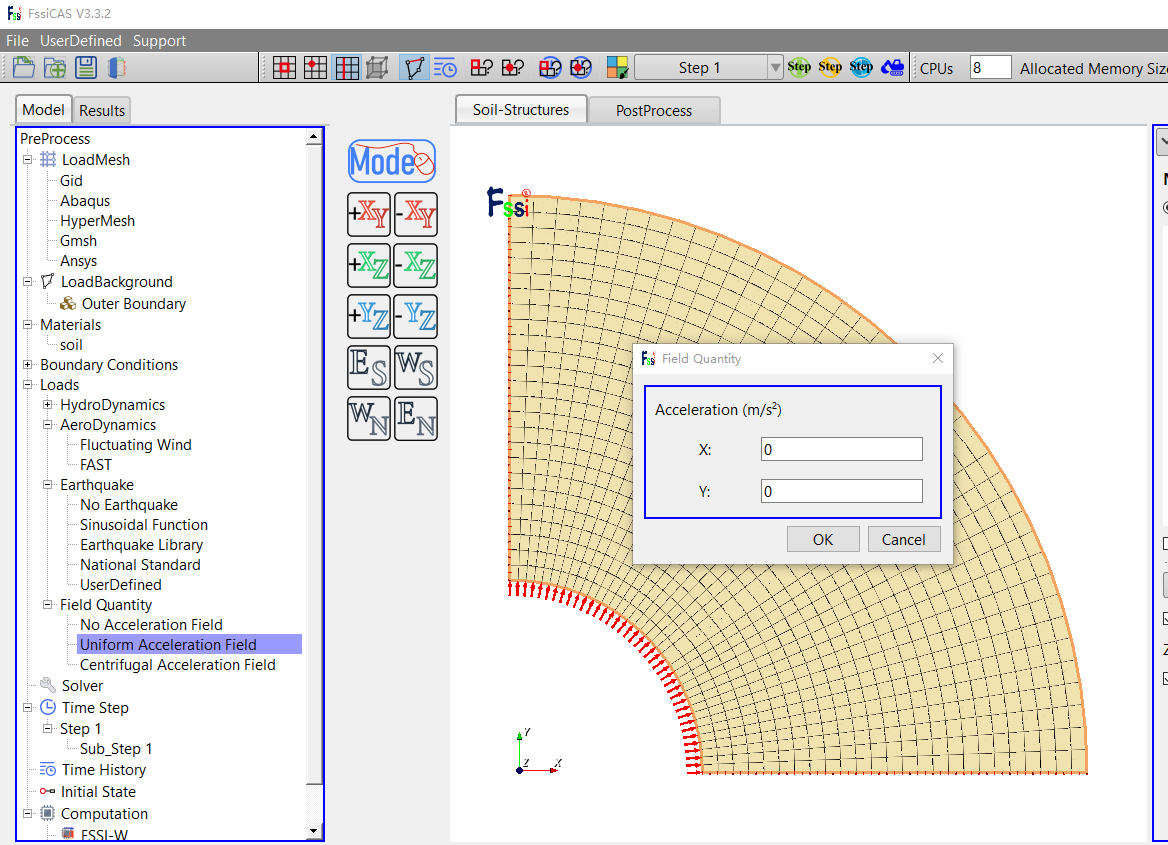Select Fluctuating Wind tree item

[136, 445]
